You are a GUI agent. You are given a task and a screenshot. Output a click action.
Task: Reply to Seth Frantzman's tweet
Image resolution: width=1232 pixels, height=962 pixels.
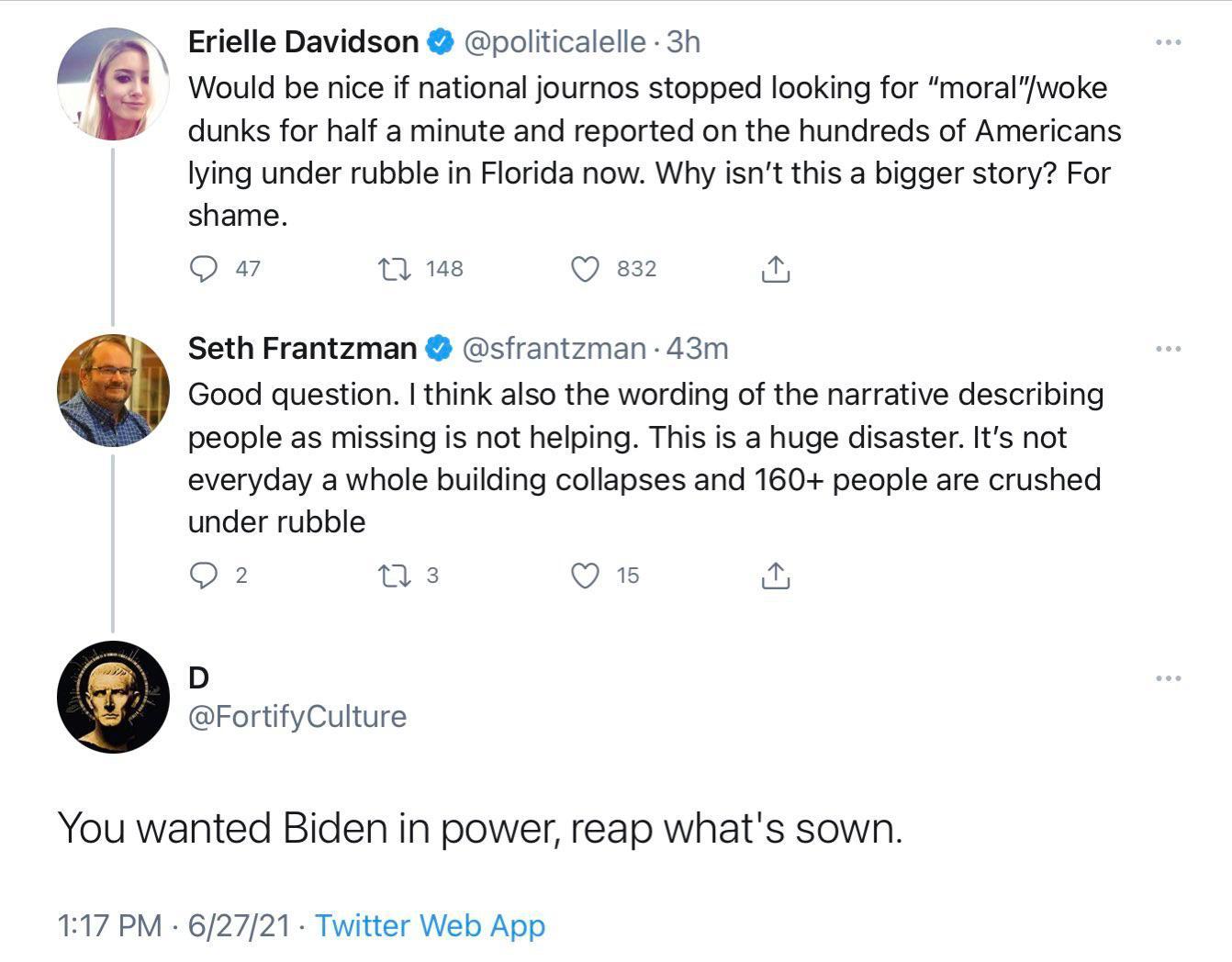tap(204, 576)
